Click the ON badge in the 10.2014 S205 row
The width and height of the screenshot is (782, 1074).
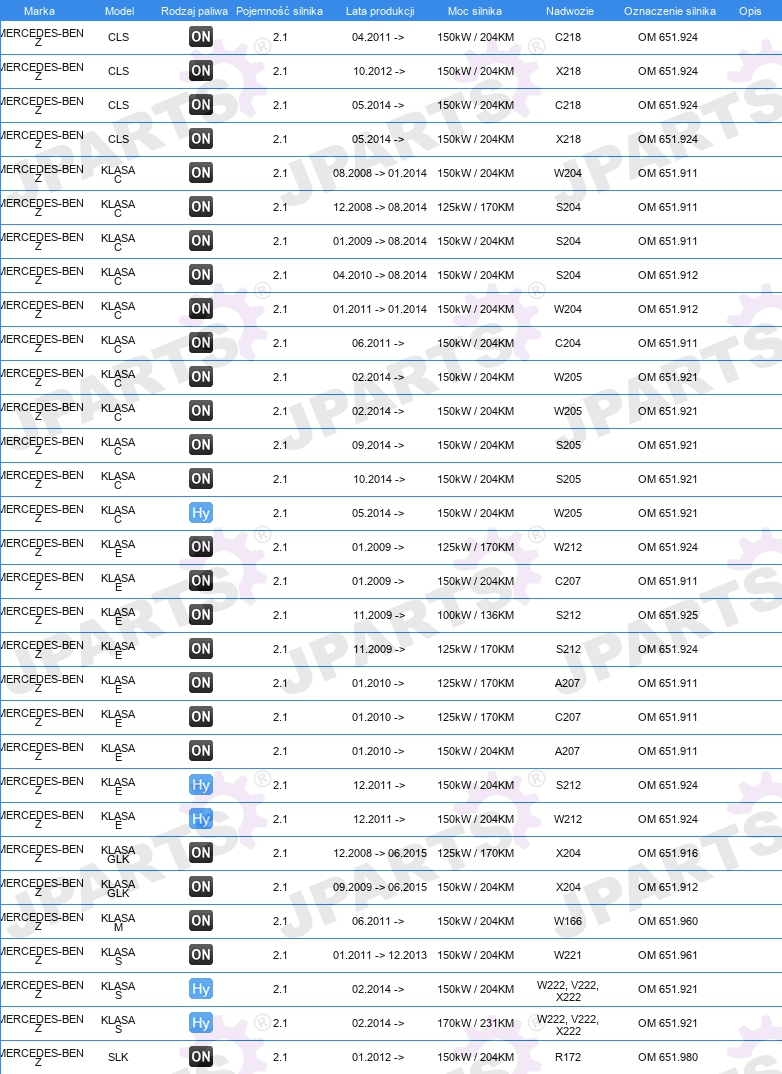point(201,478)
